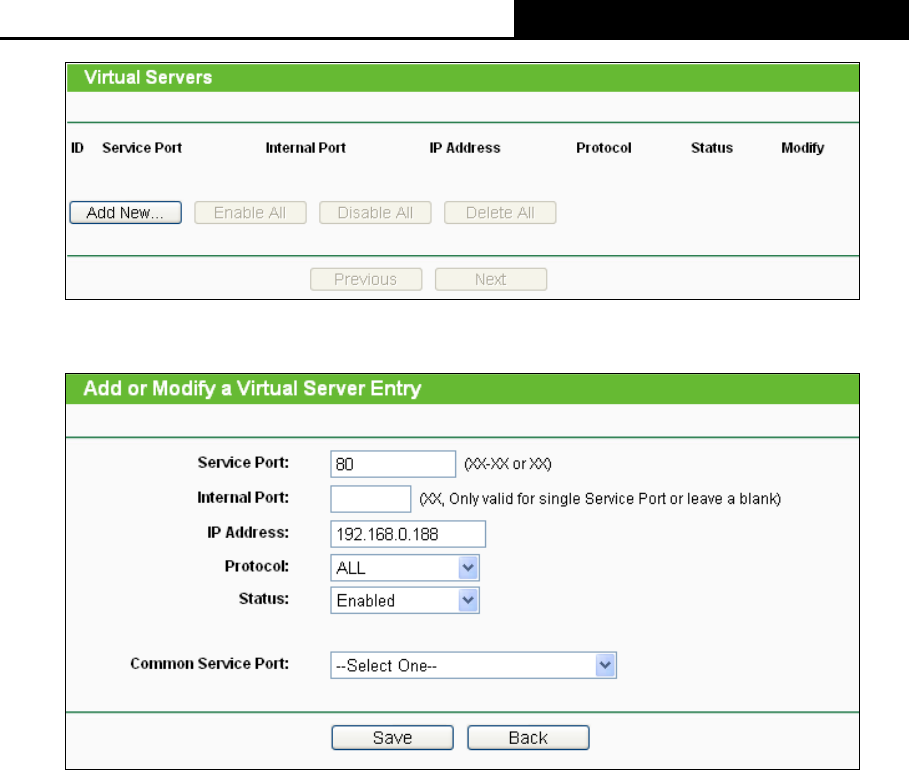Click the Service Port column header

click(x=142, y=148)
